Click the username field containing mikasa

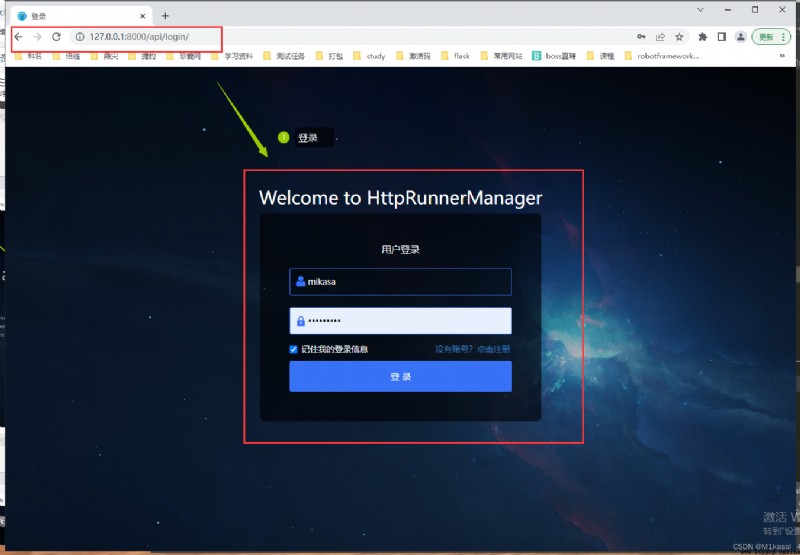click(401, 282)
